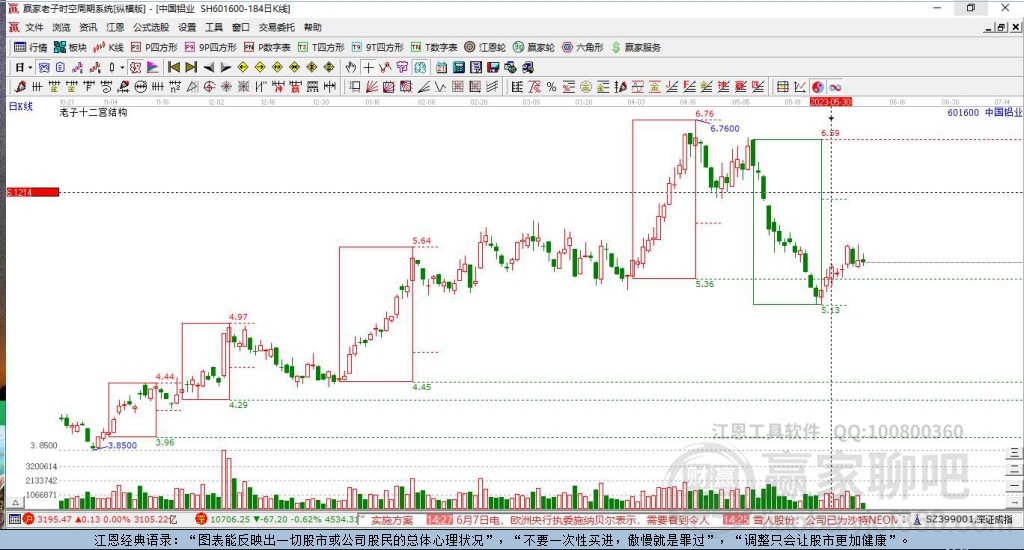Select the hand pan tool

pyautogui.click(x=351, y=67)
